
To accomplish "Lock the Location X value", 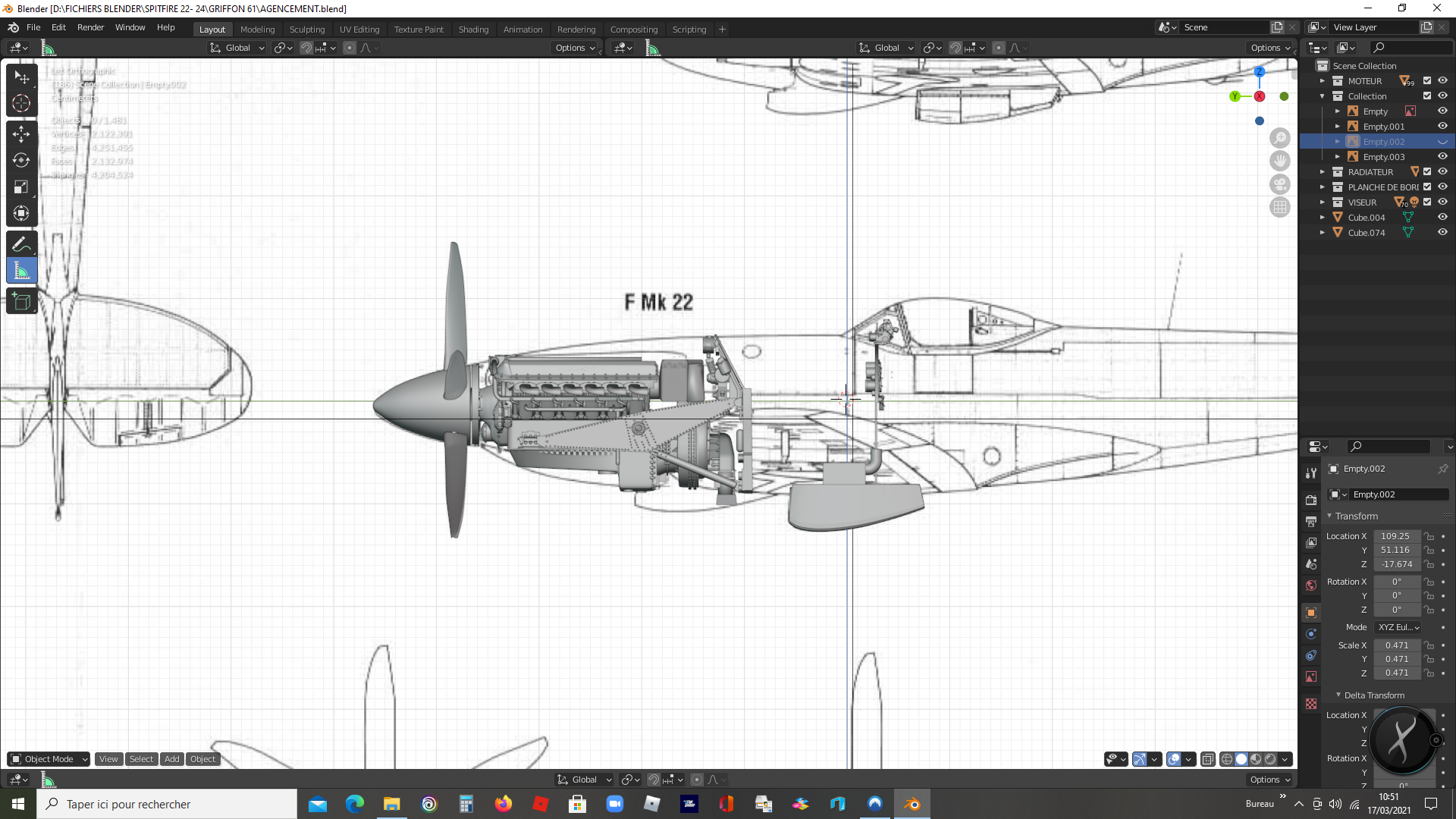I will pos(1429,536).
